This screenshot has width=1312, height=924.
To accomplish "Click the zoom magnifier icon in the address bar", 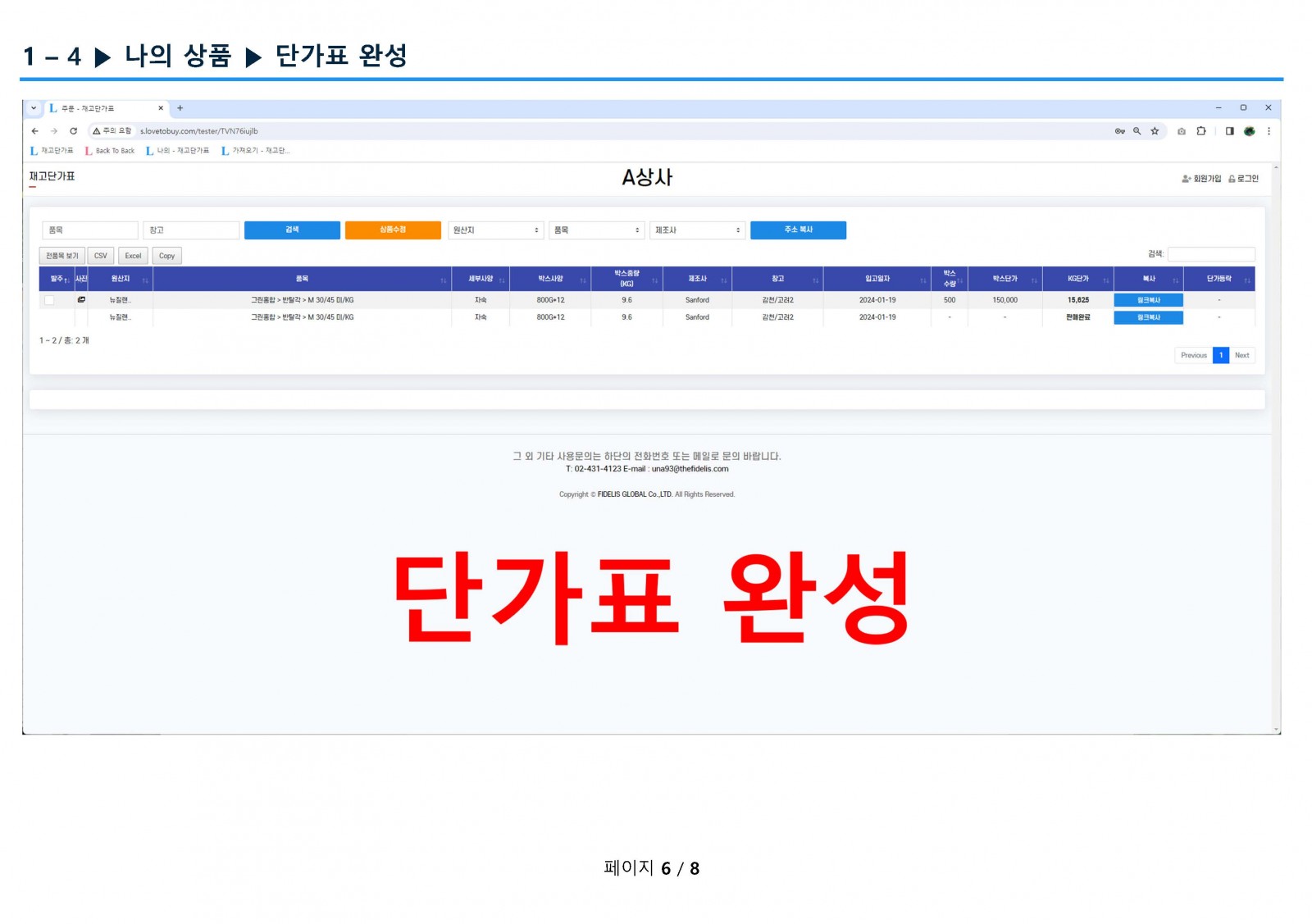I will tap(1137, 131).
